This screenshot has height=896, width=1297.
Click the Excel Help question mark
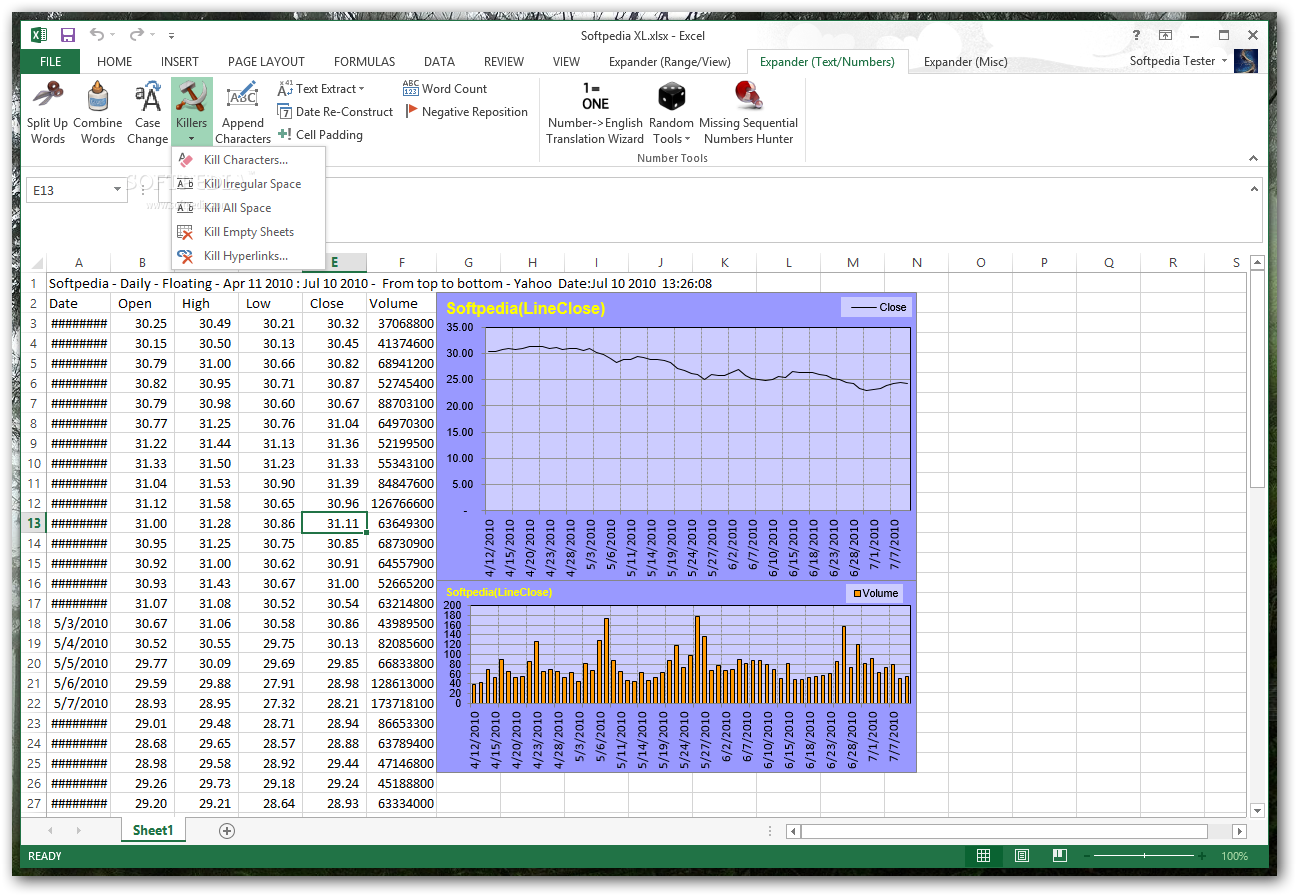[1136, 35]
